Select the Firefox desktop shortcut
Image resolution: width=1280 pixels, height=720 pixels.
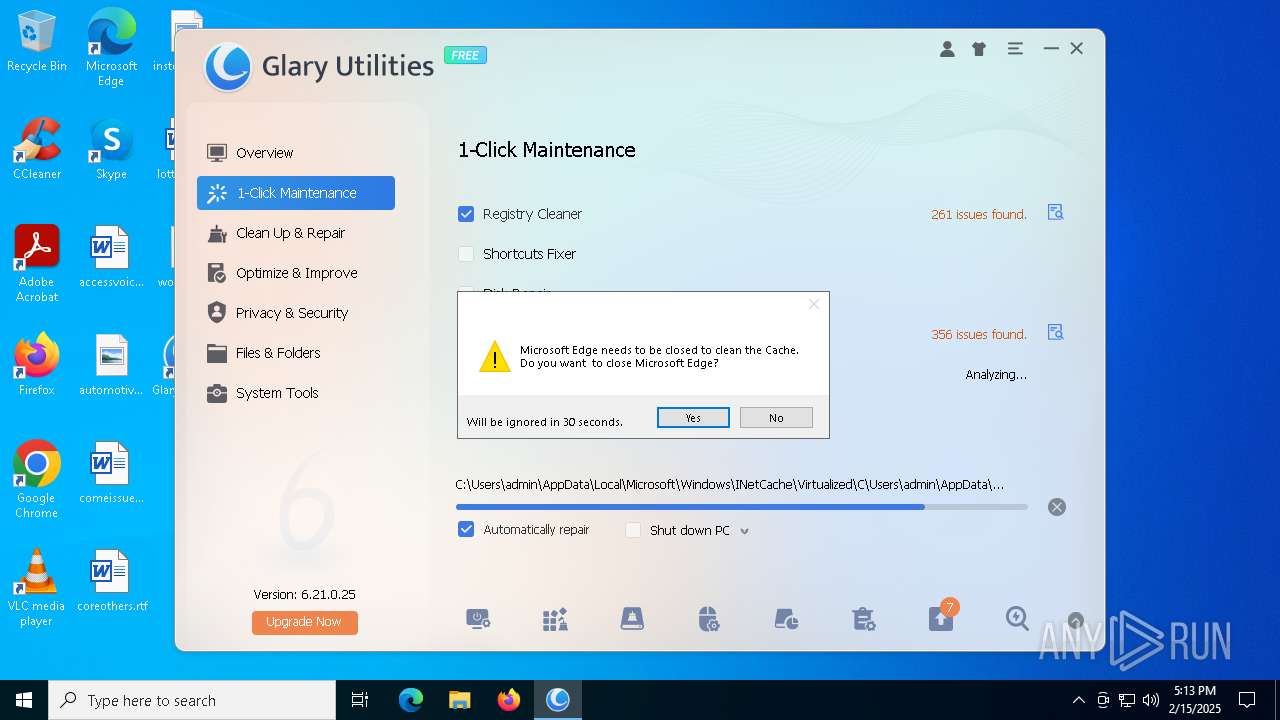37,365
